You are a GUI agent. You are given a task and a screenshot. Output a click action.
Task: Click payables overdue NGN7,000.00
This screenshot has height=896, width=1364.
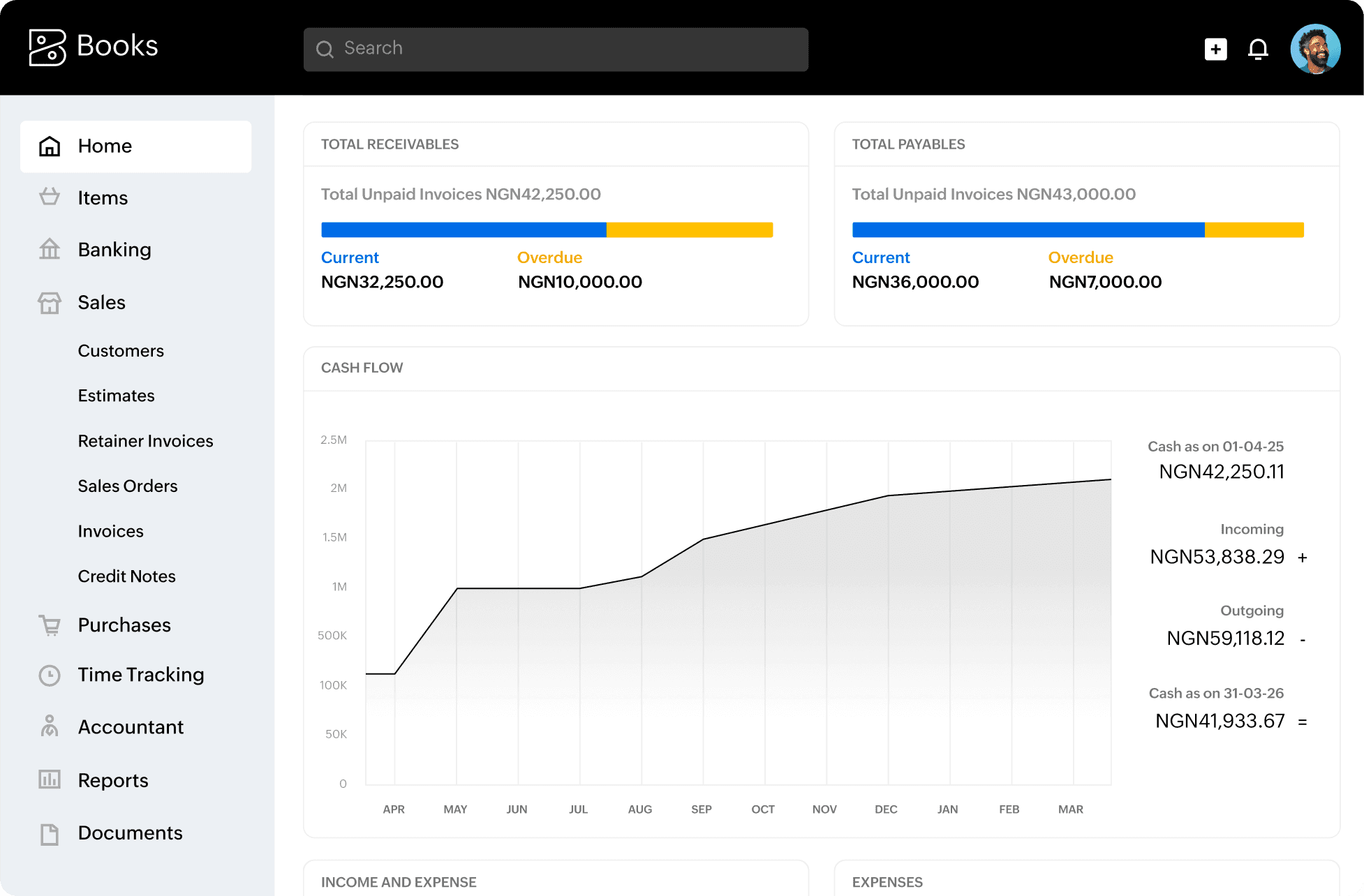[1105, 282]
